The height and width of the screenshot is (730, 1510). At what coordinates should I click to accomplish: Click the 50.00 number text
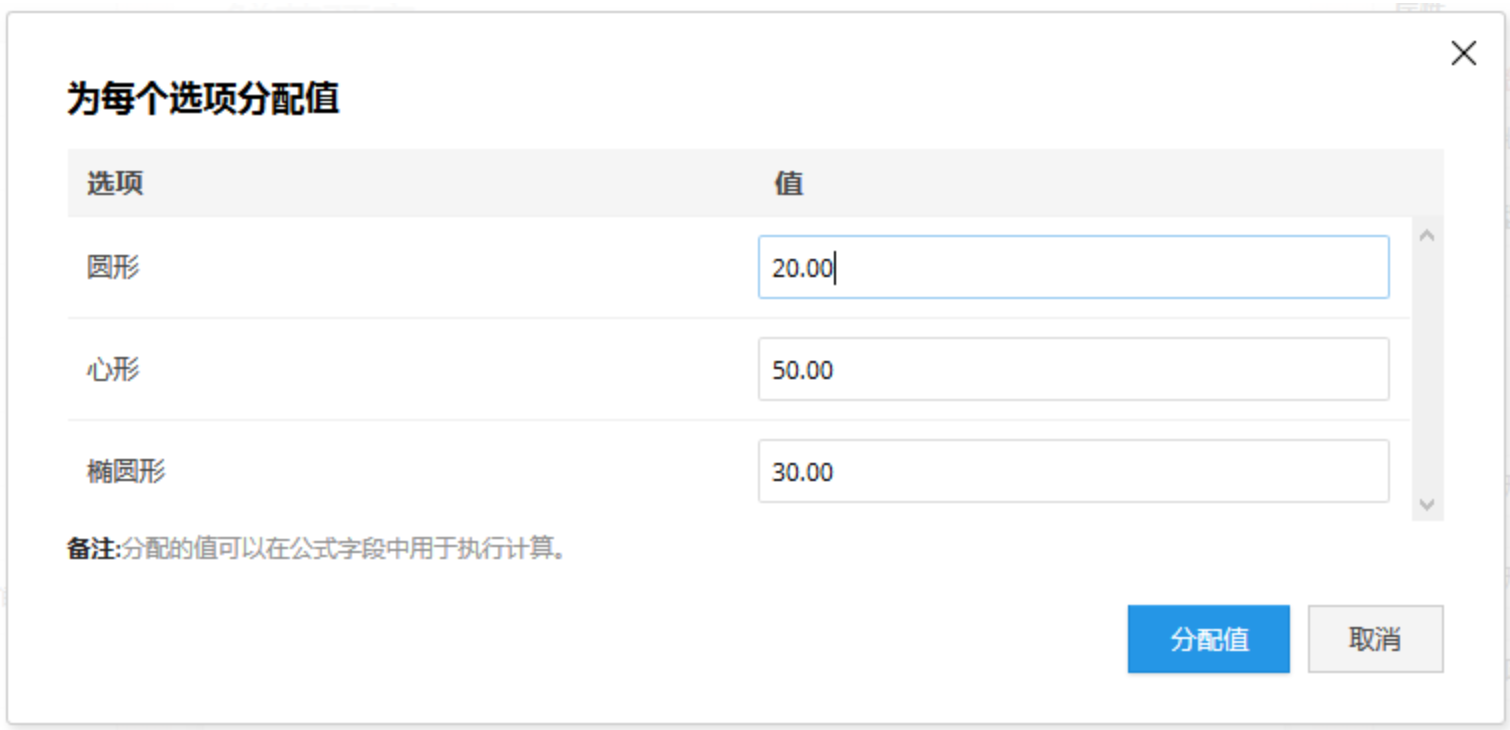pos(802,370)
